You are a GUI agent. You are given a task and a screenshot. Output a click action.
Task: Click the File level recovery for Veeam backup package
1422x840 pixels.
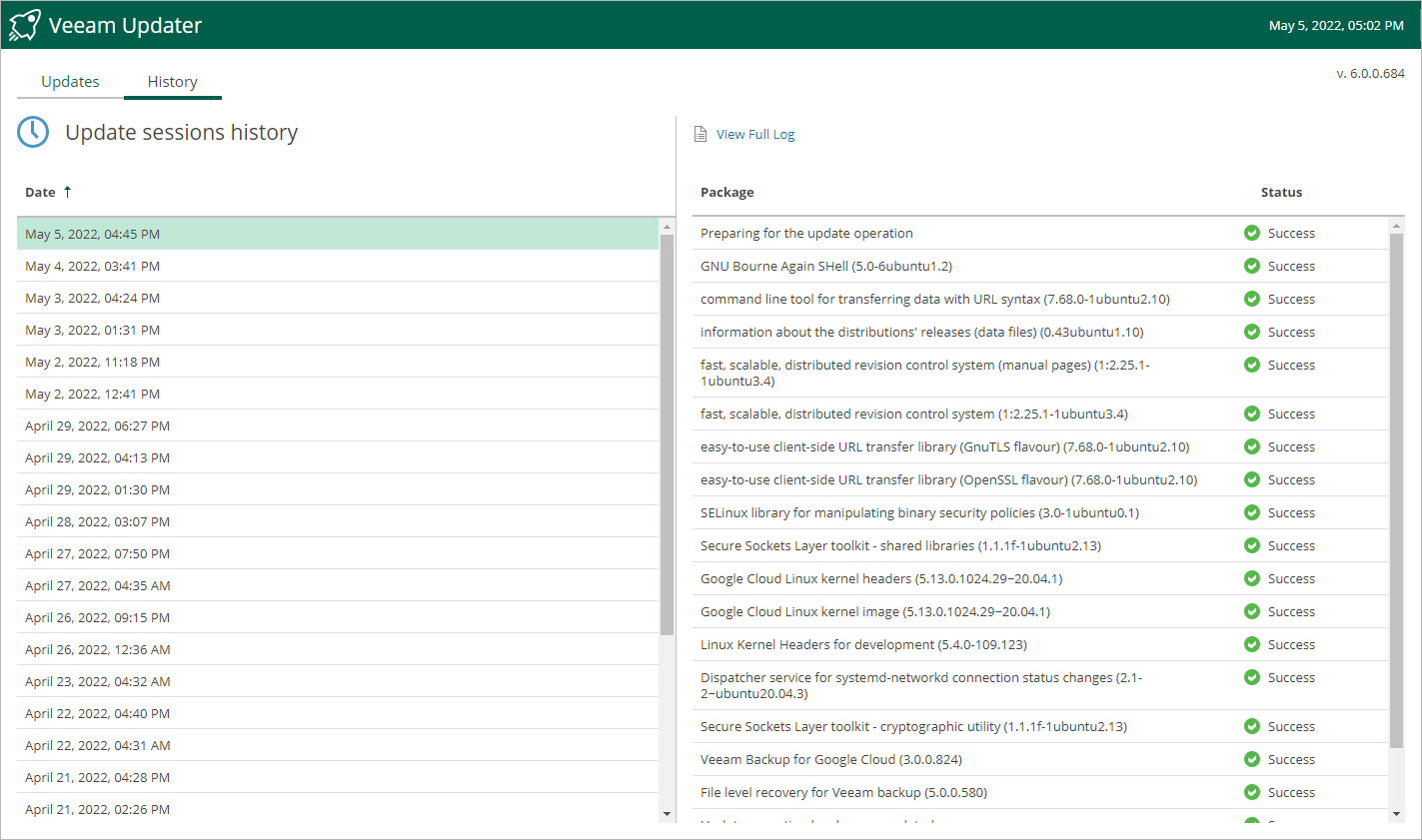[843, 792]
